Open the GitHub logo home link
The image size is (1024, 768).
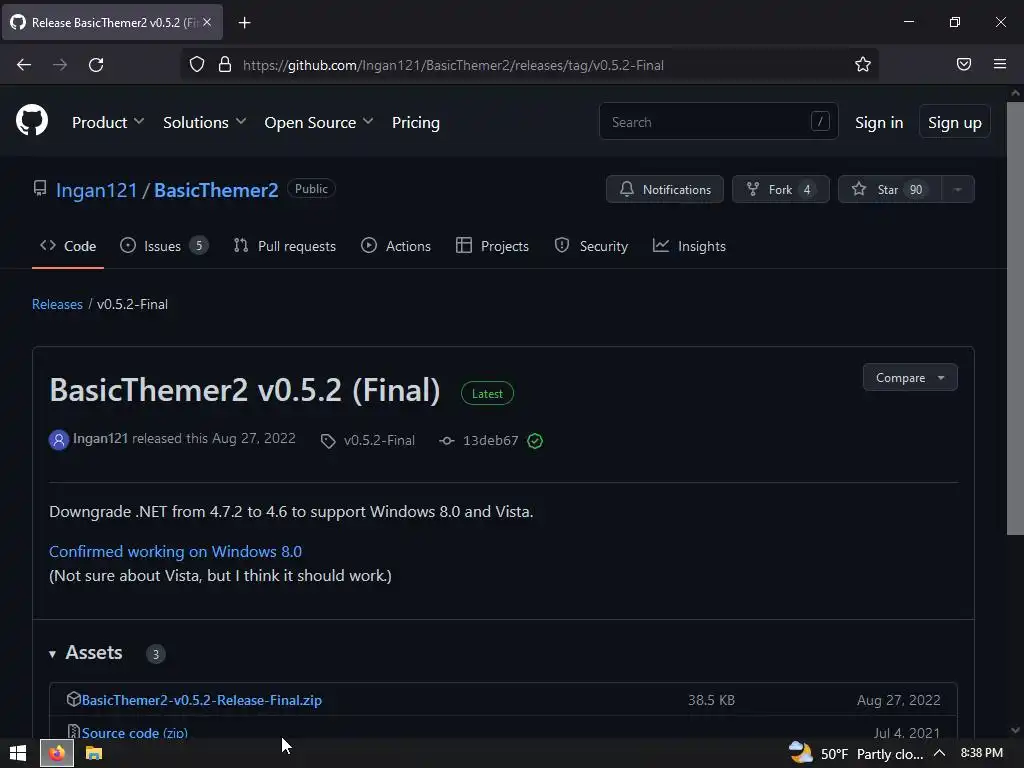tap(31, 121)
